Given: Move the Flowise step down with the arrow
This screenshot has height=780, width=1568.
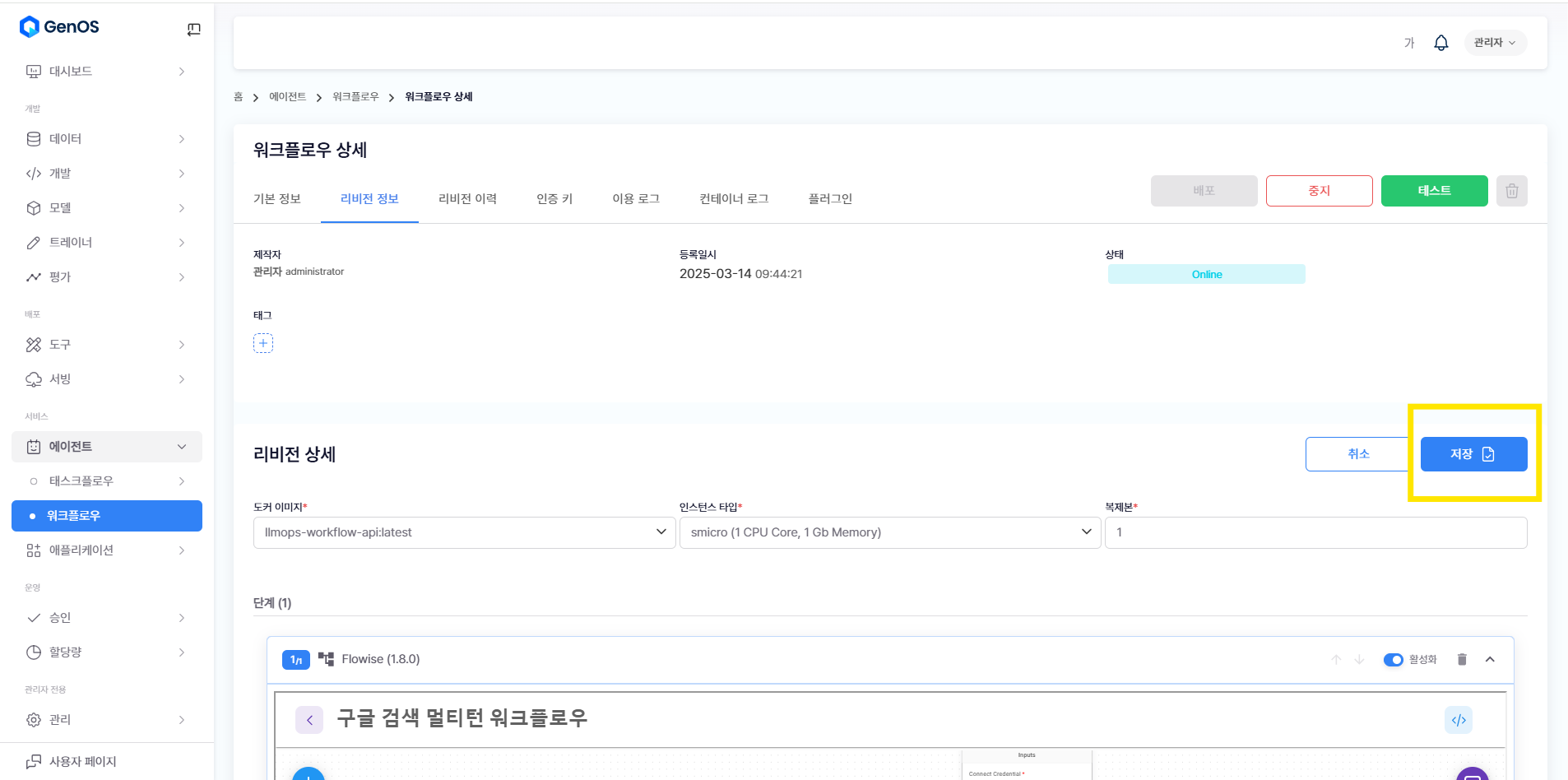Looking at the screenshot, I should (1359, 659).
